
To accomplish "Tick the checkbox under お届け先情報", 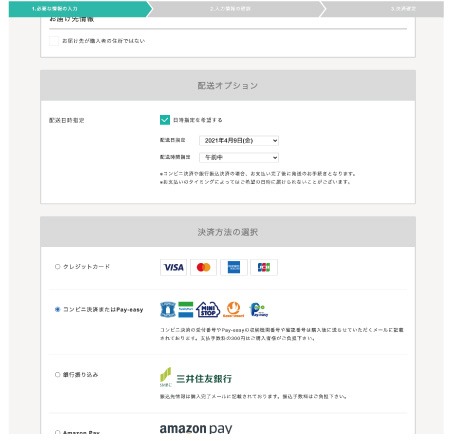I will coord(54,41).
